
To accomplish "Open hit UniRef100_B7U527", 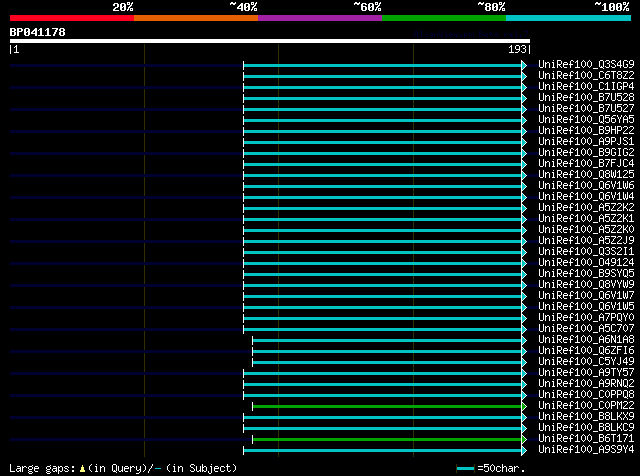I will pyautogui.click(x=586, y=108).
